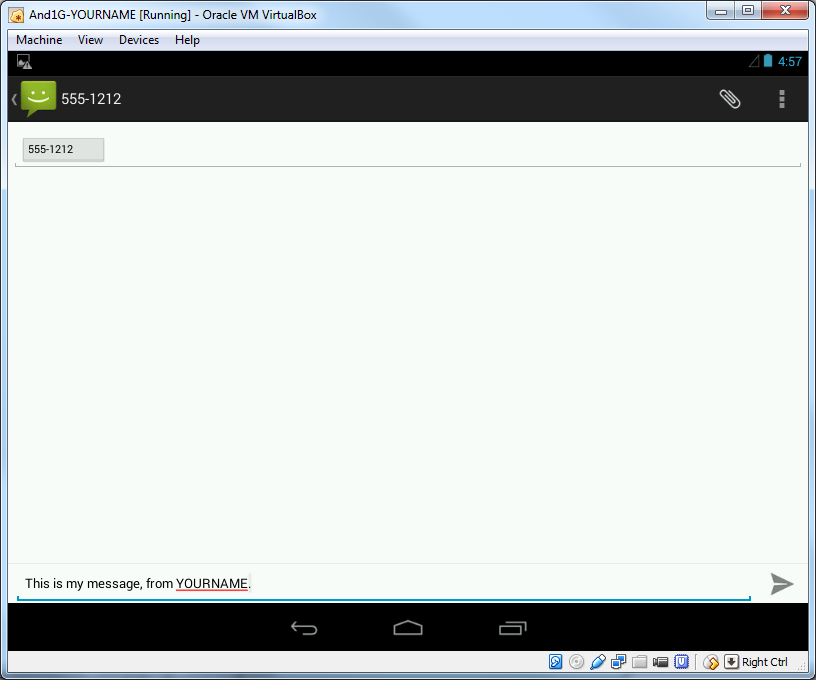Tap the Android recent apps button
Viewport: 816px width, 680px height.
[513, 628]
